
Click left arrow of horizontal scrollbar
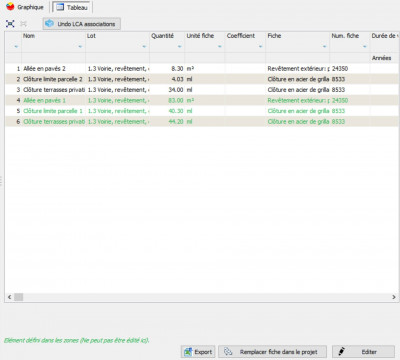pyautogui.click(x=9, y=297)
